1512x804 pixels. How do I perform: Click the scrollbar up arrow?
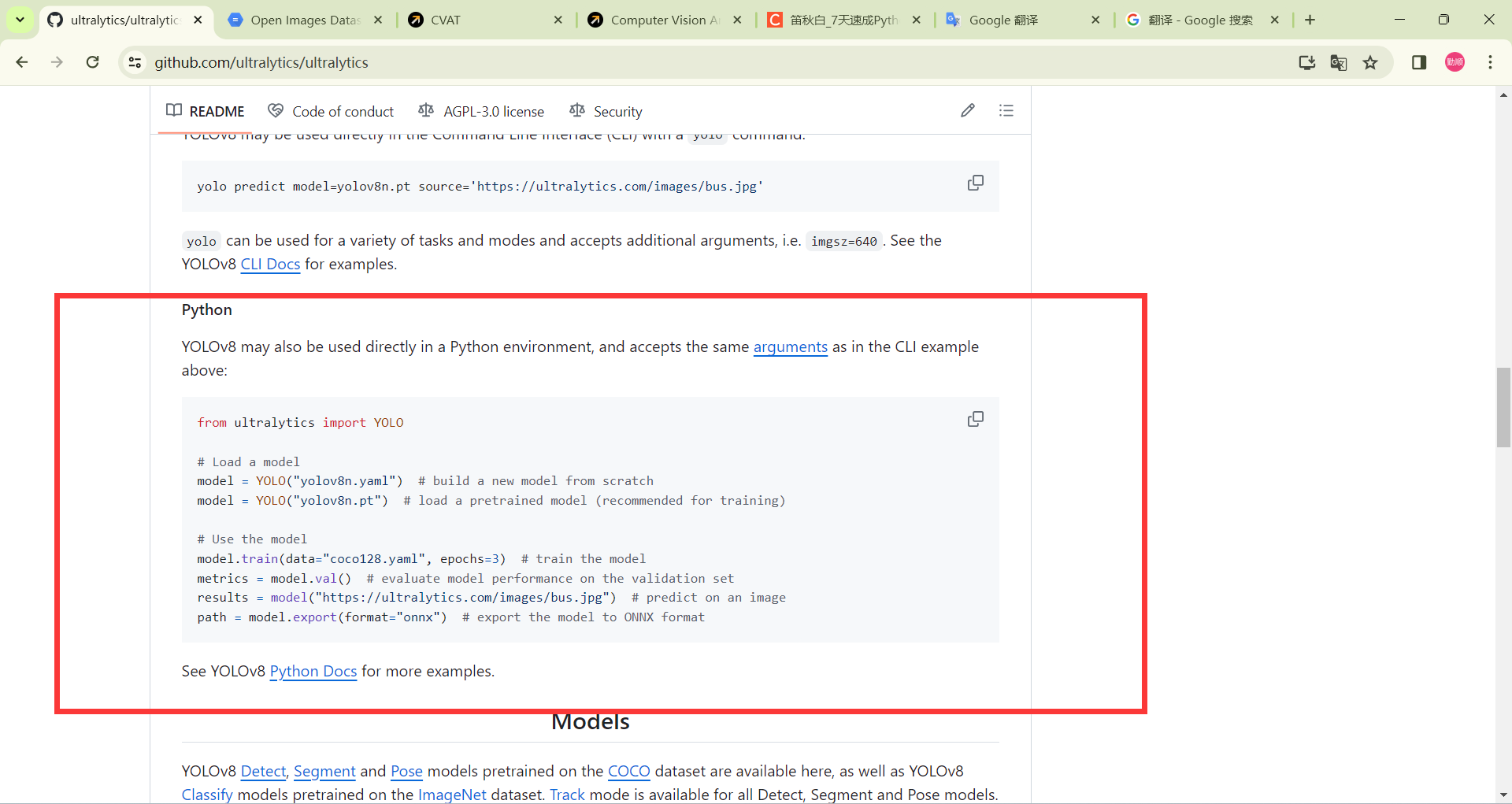pyautogui.click(x=1503, y=94)
